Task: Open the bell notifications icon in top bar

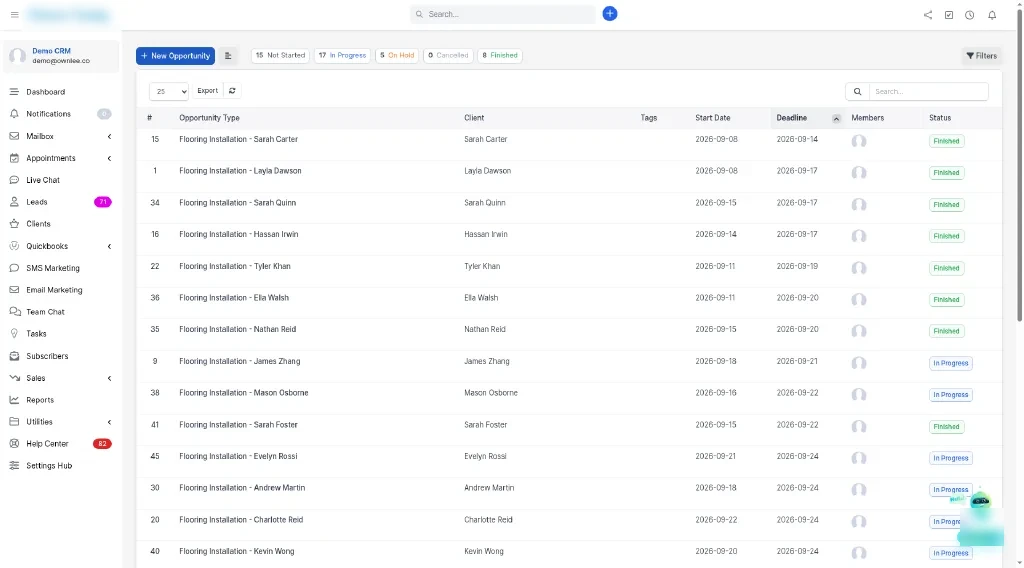Action: click(x=991, y=15)
